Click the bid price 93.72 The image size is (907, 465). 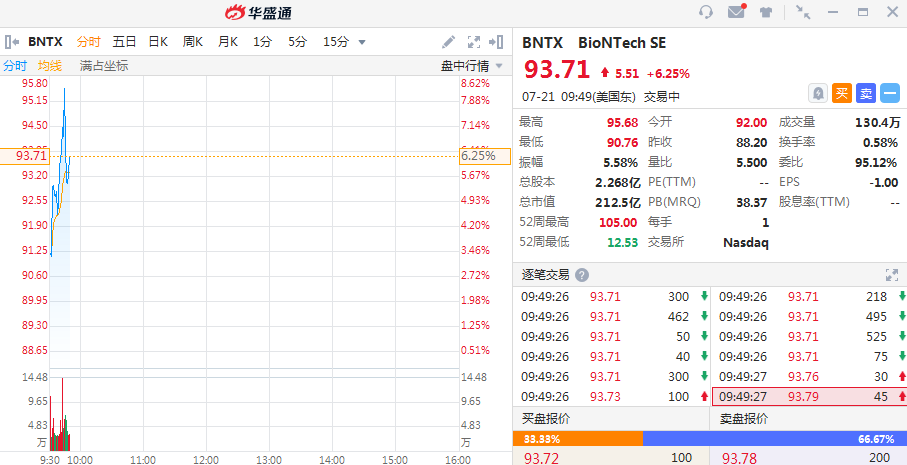(x=541, y=459)
